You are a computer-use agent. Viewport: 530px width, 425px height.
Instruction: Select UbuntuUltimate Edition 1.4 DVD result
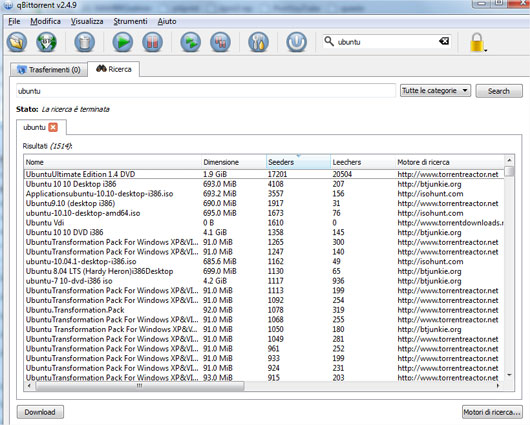point(264,174)
